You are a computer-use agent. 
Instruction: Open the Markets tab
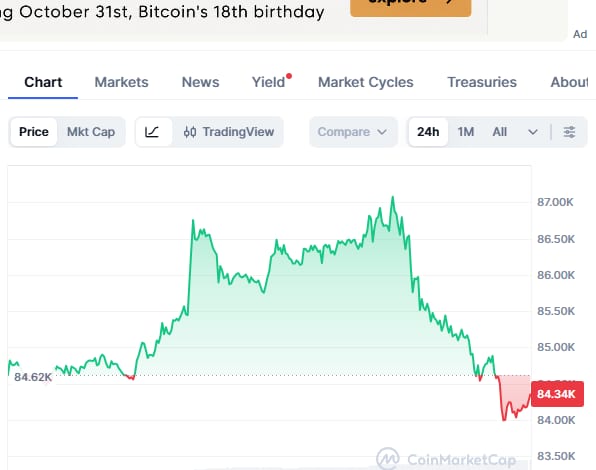point(122,82)
